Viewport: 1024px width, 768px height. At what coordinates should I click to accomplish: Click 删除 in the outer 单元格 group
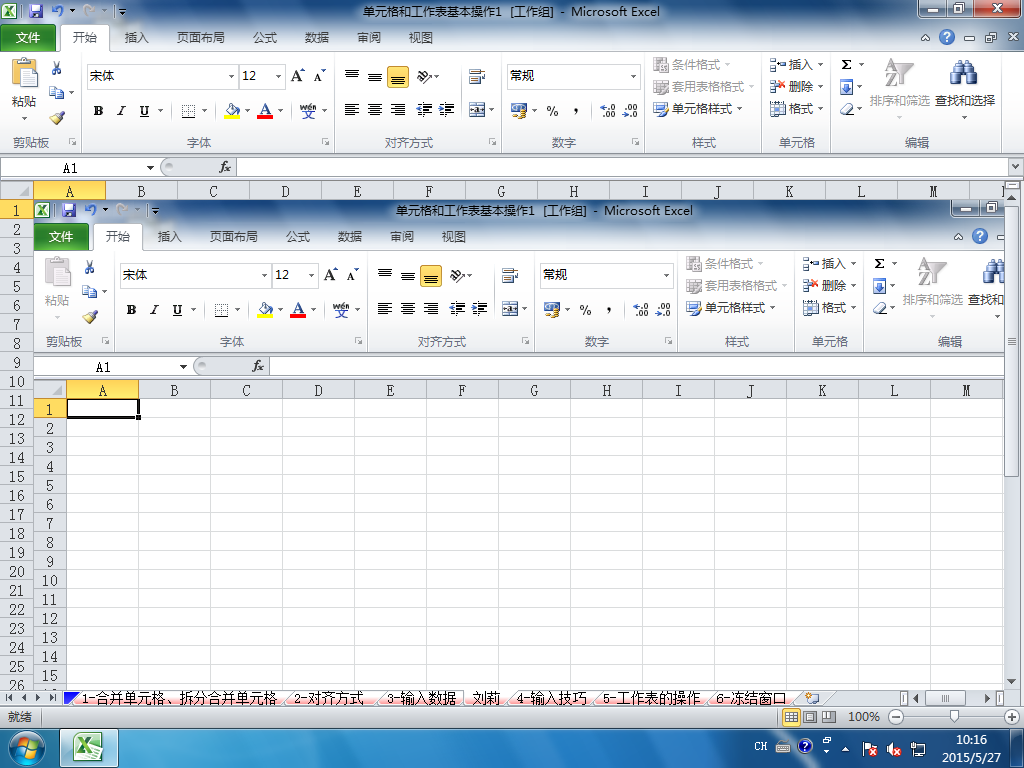coord(797,86)
